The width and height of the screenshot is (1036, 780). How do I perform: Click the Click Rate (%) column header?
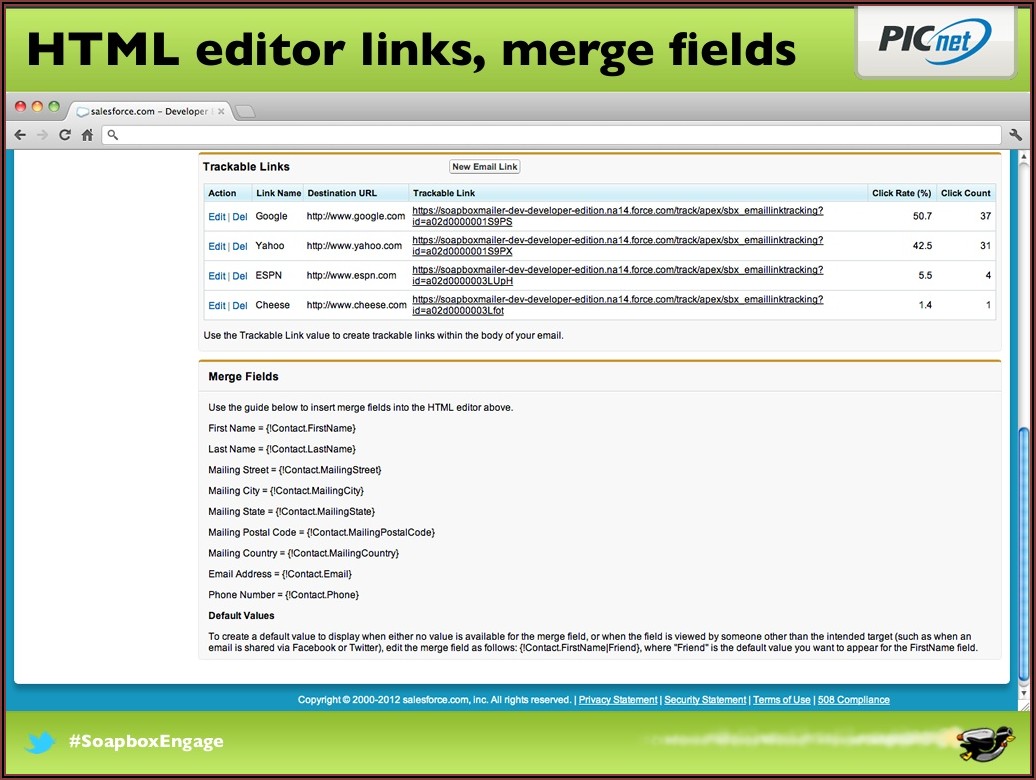click(901, 193)
